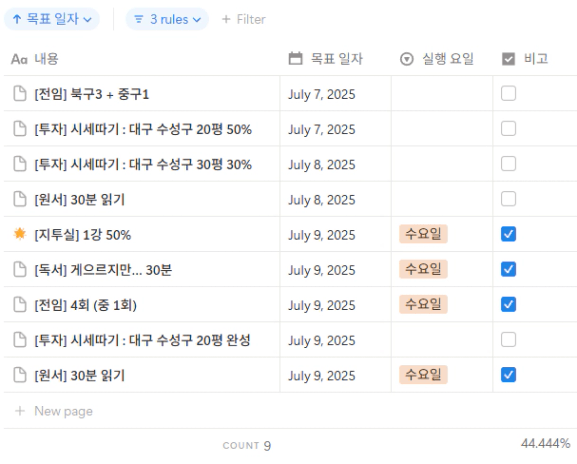Click the 44.444% checked percentage summary

tap(545, 443)
